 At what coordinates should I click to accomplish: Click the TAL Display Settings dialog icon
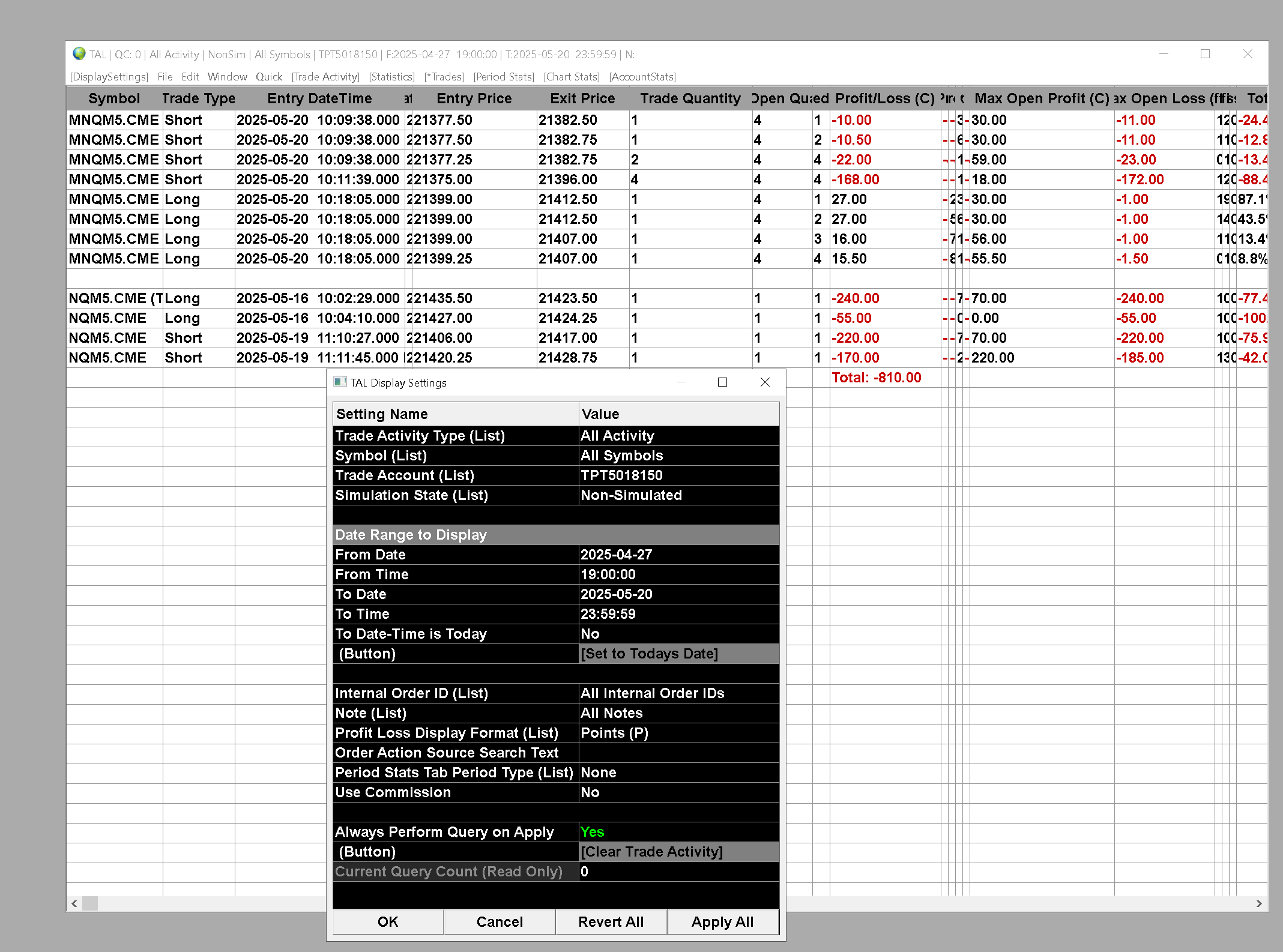pyautogui.click(x=340, y=382)
